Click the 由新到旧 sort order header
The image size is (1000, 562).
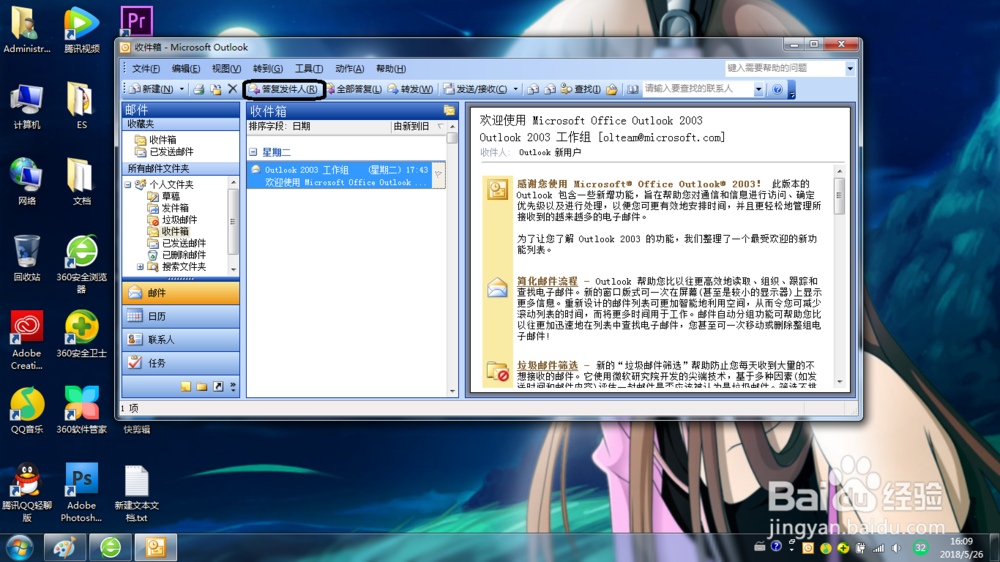click(x=418, y=127)
